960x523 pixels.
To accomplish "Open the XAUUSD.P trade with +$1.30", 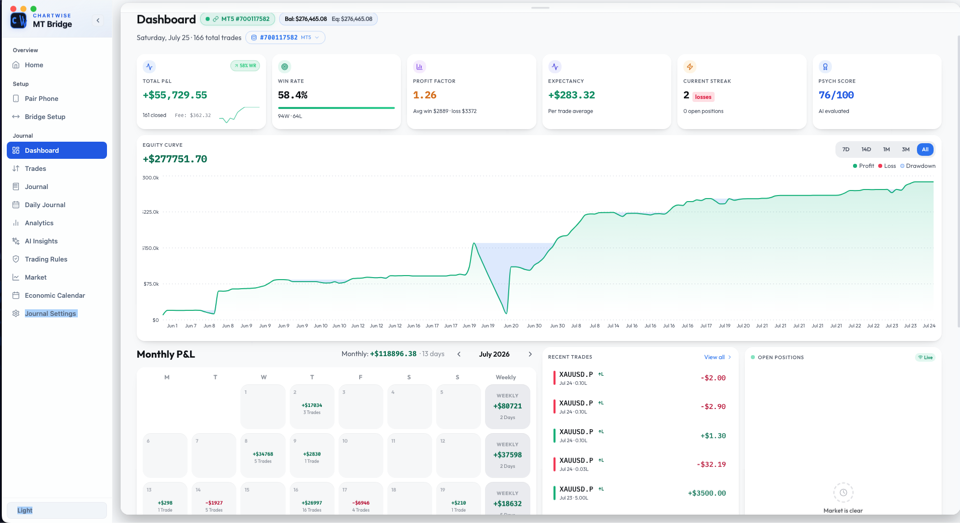I will pyautogui.click(x=640, y=435).
